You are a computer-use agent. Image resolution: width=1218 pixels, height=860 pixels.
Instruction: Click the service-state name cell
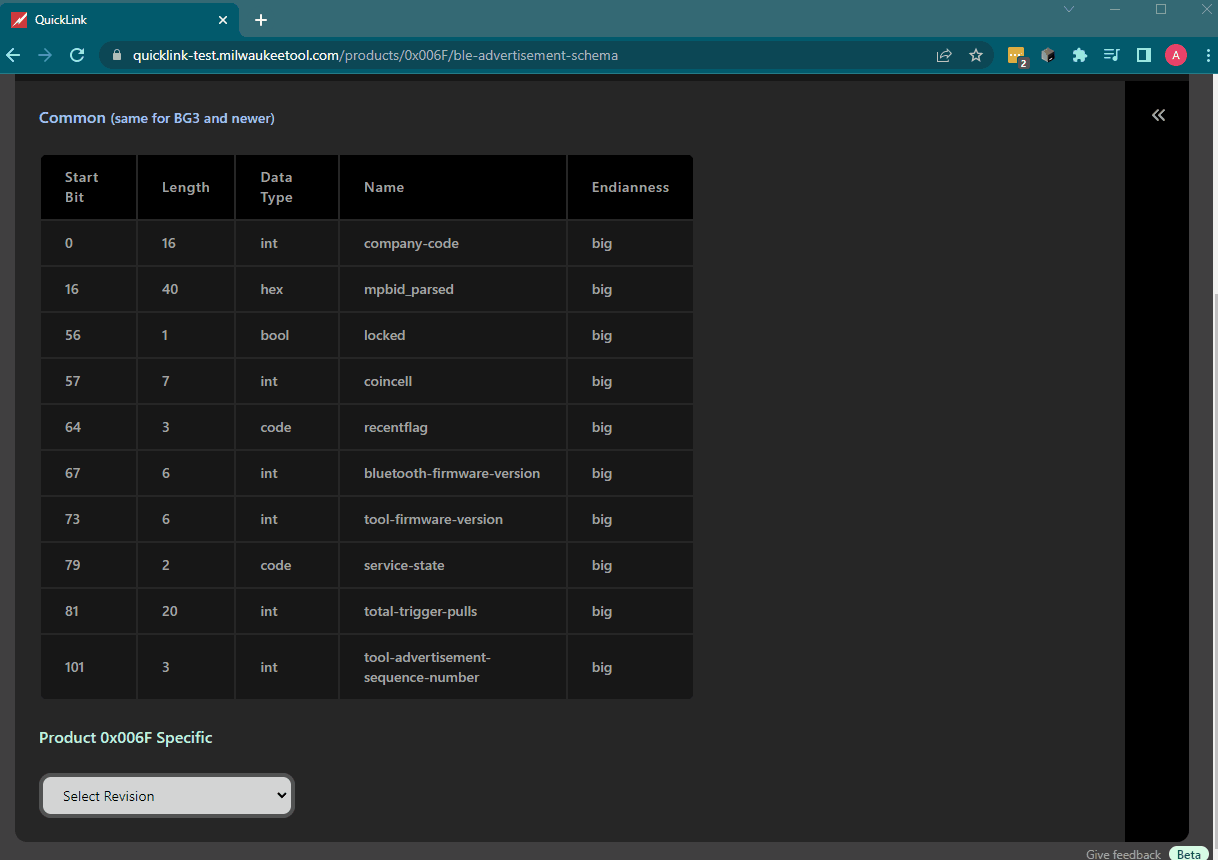tap(453, 565)
